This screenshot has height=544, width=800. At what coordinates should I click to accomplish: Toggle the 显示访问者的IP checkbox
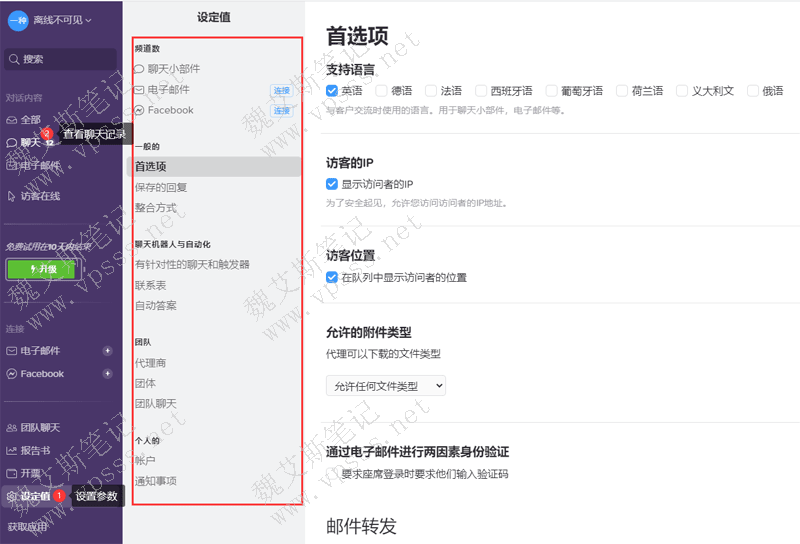332,184
